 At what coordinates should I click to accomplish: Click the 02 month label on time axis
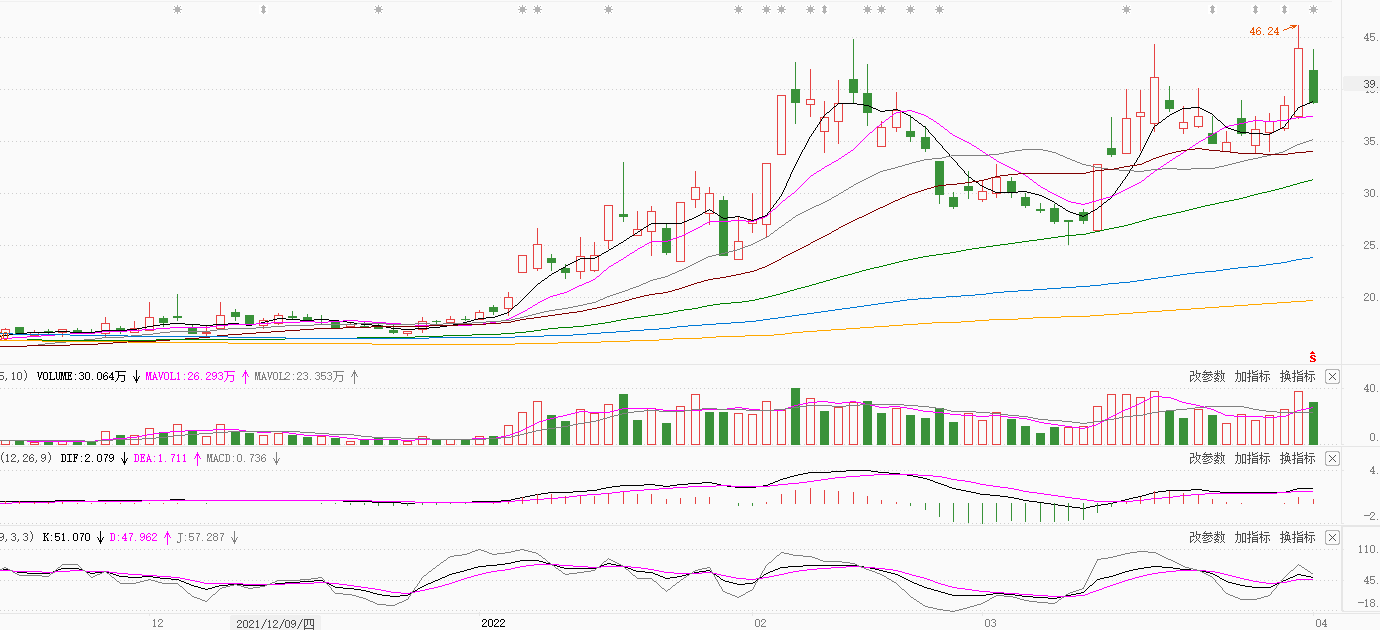[x=760, y=623]
